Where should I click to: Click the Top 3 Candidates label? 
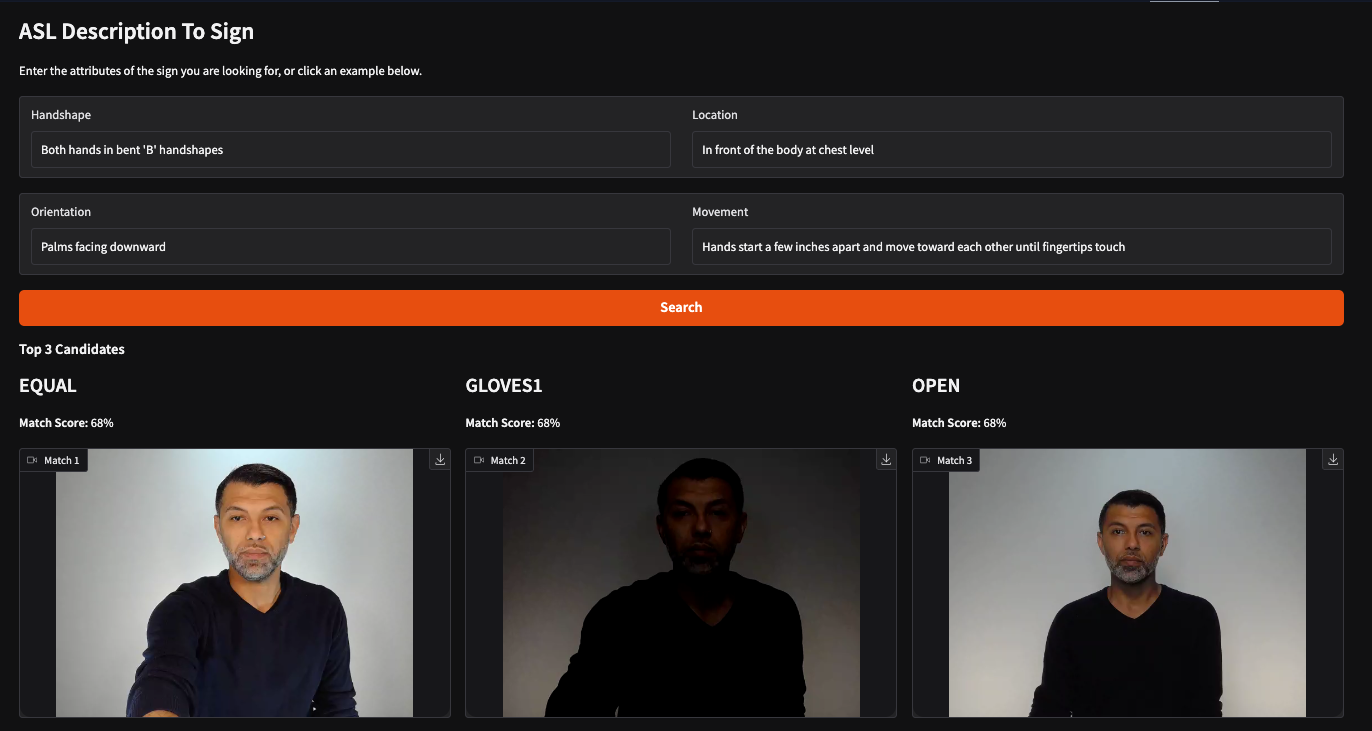[x=72, y=349]
